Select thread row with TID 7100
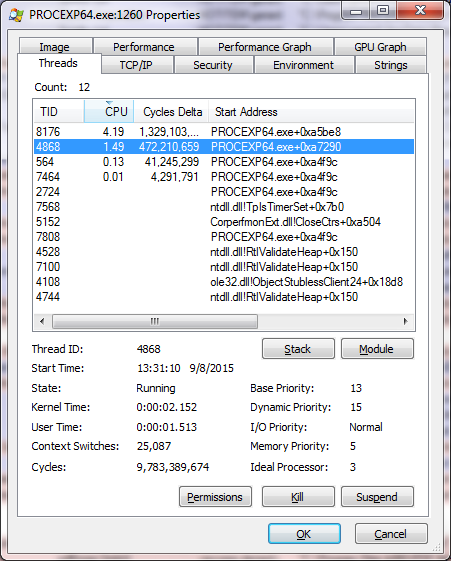 [224, 267]
